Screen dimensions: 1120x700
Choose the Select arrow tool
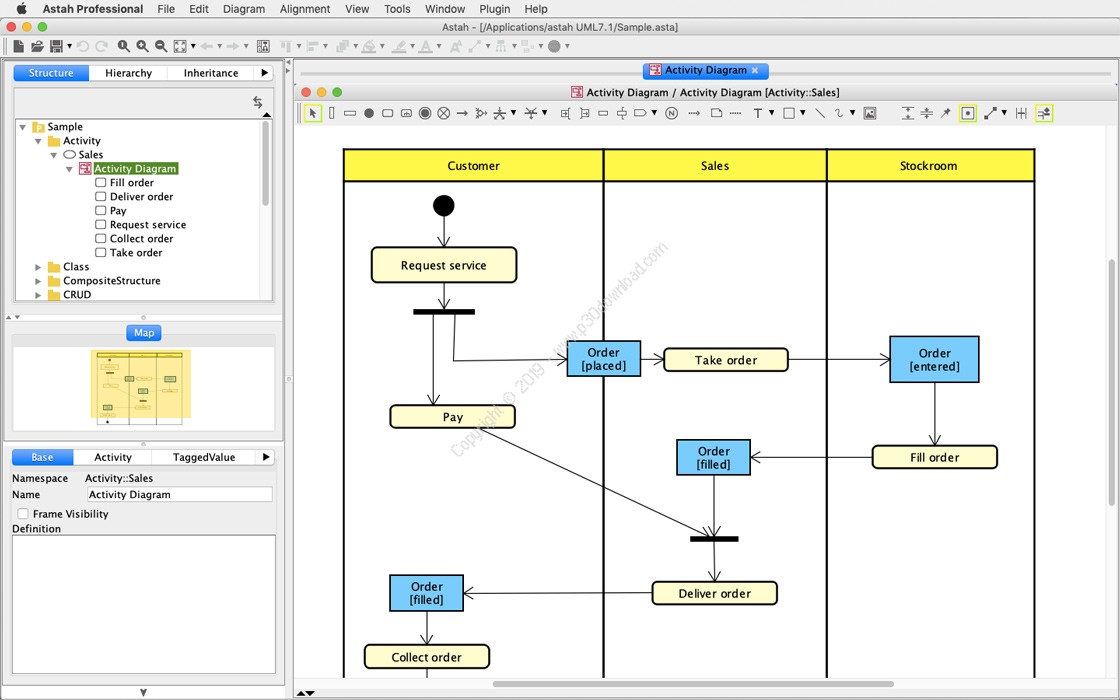click(x=313, y=113)
